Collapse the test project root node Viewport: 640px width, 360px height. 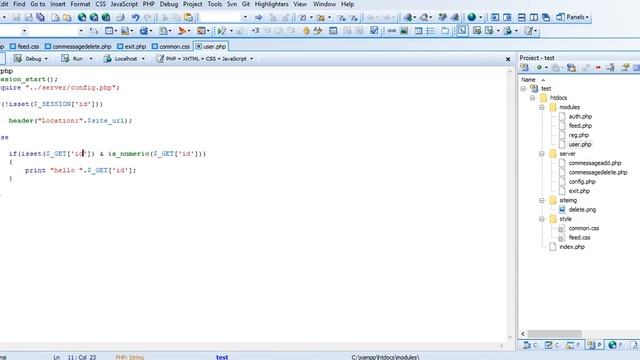(523, 89)
